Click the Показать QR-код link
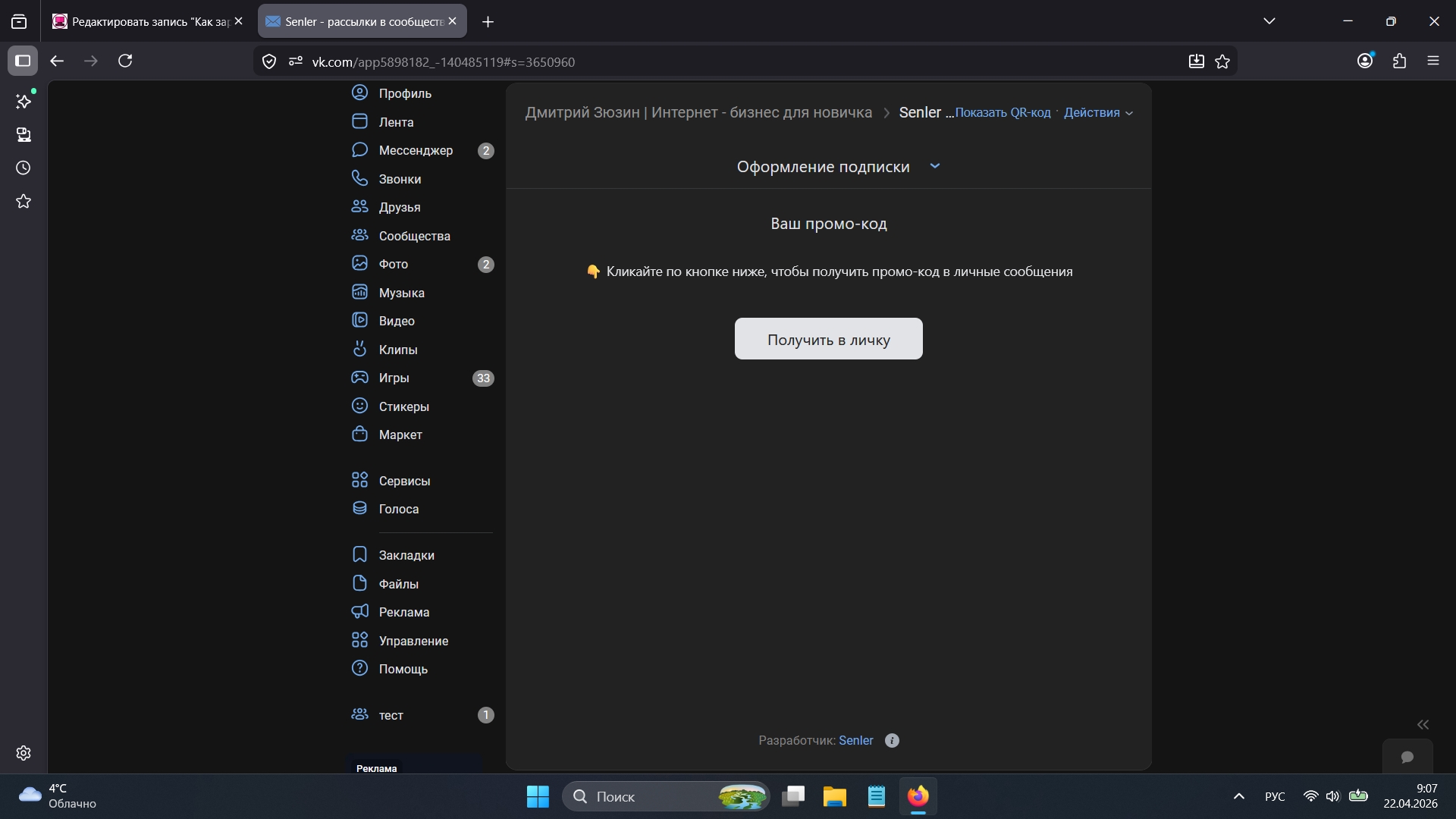This screenshot has width=1456, height=819. click(1003, 112)
